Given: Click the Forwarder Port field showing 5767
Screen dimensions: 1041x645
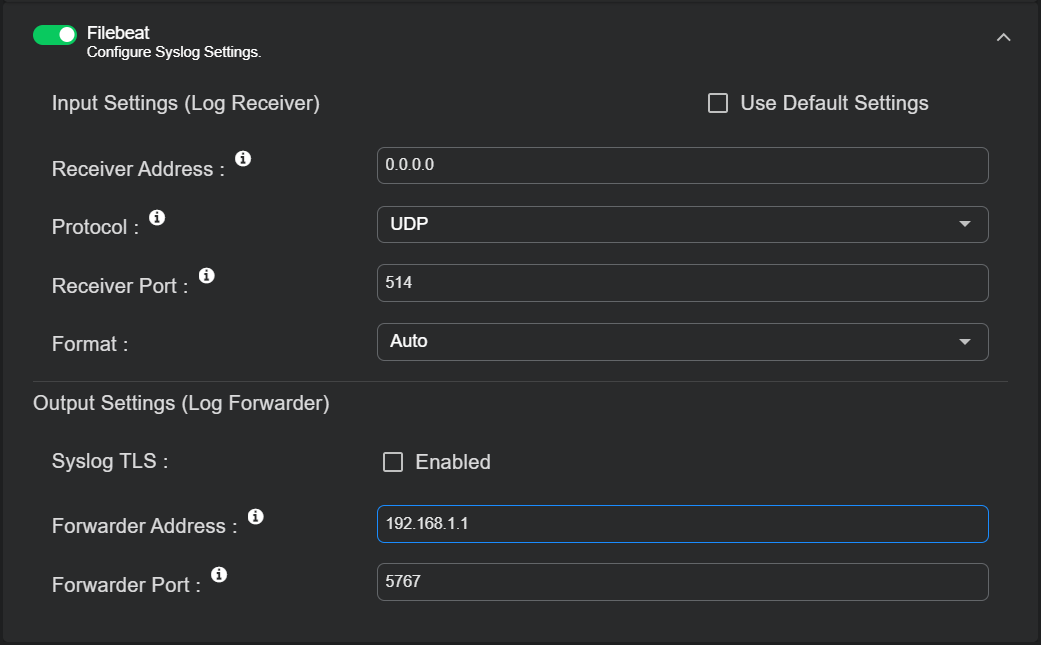Looking at the screenshot, I should [x=682, y=582].
